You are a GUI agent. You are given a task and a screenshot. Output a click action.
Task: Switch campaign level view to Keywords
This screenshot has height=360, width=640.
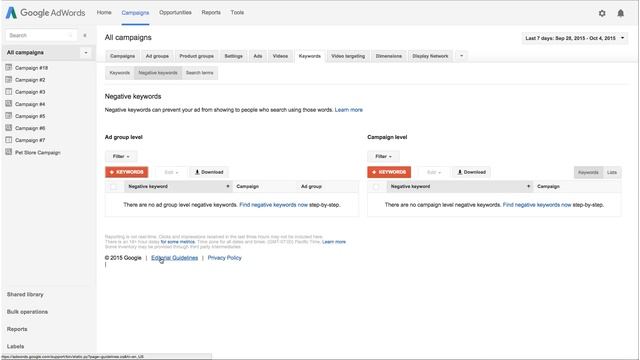pos(588,172)
